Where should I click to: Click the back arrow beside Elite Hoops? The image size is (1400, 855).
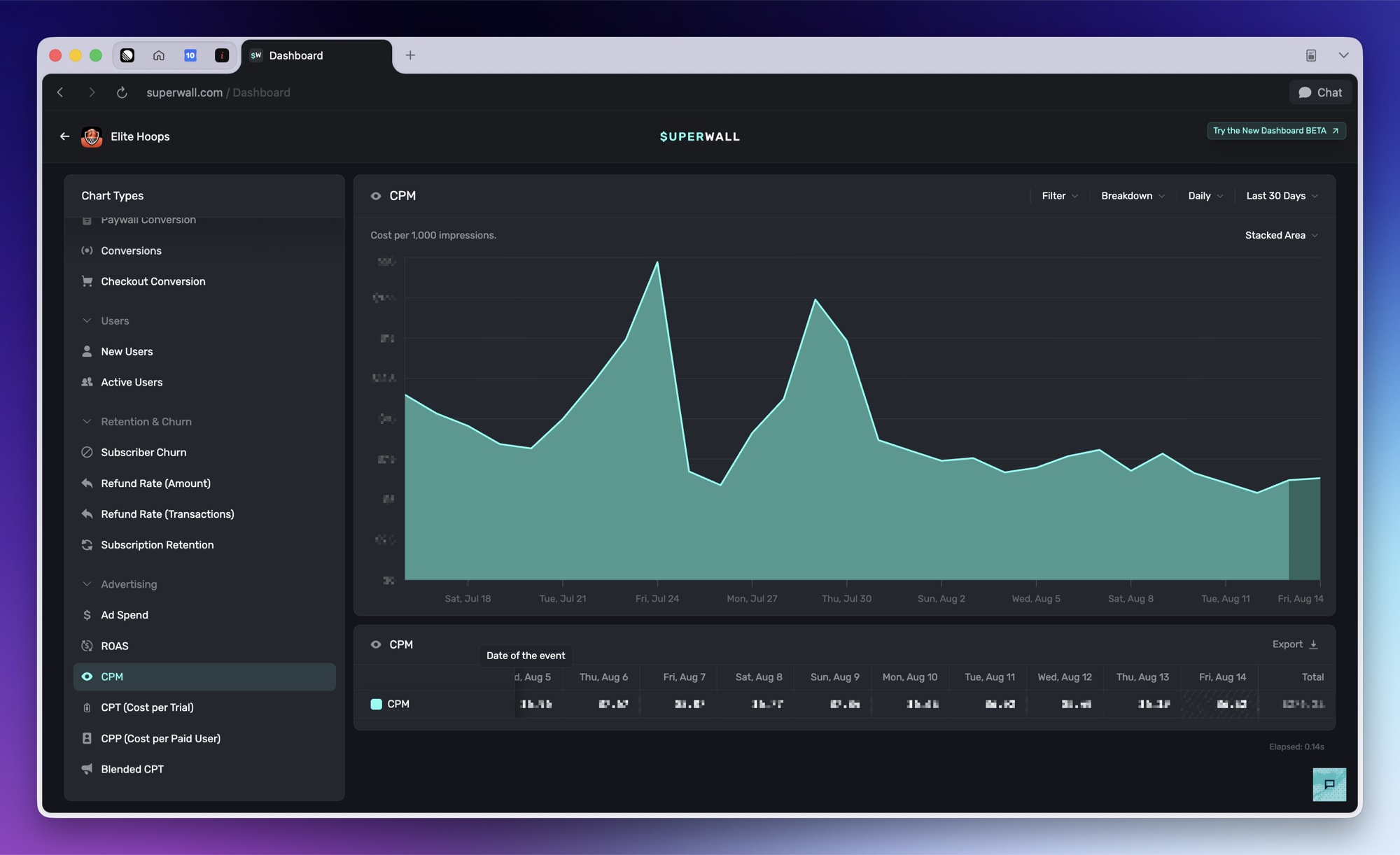[x=64, y=136]
